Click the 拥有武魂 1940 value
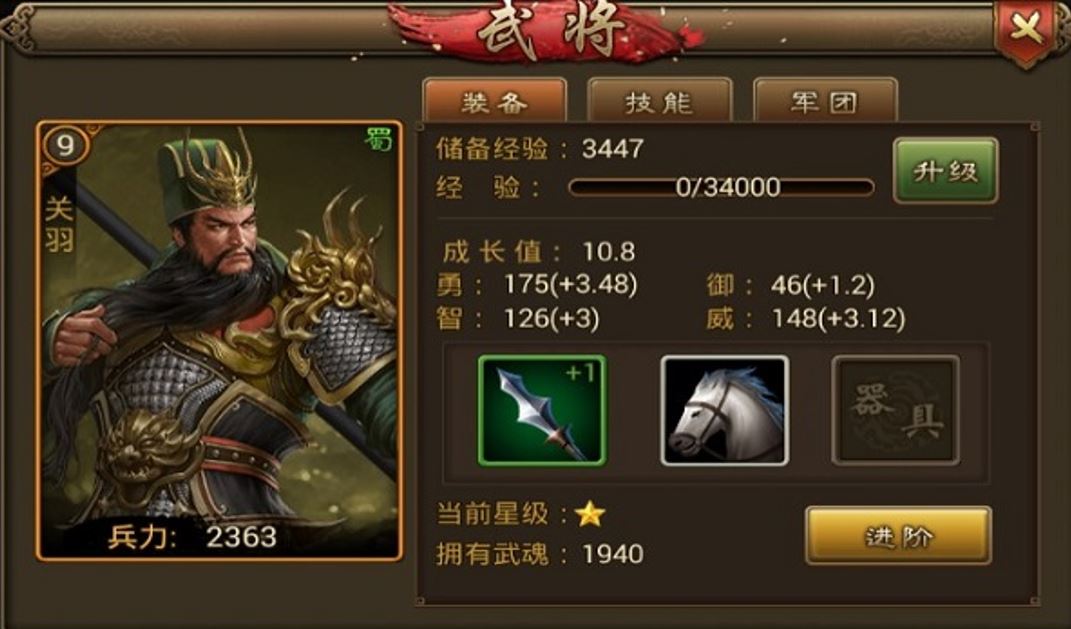This screenshot has height=629, width=1071. tap(613, 555)
